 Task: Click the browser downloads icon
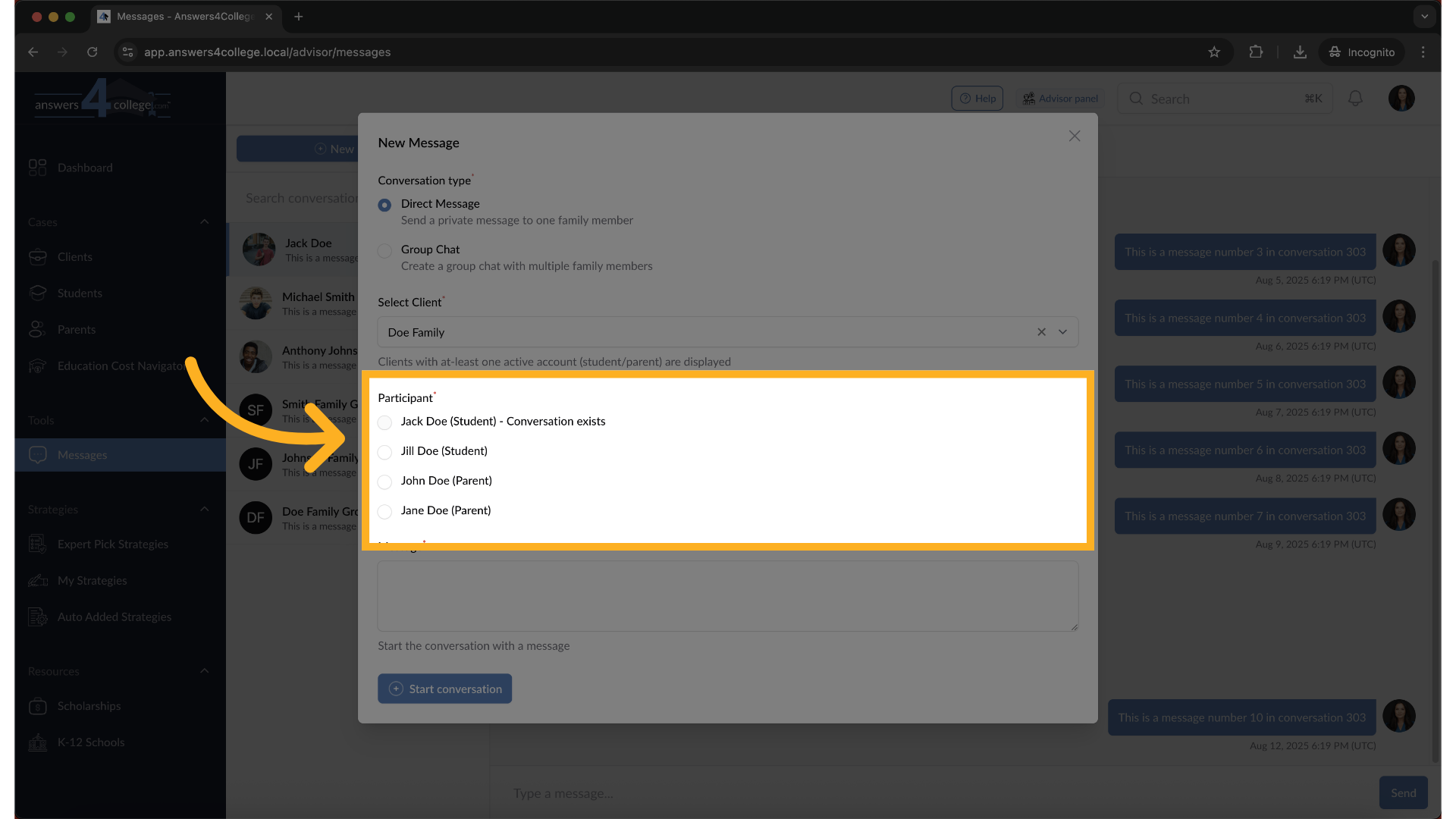[x=1300, y=52]
